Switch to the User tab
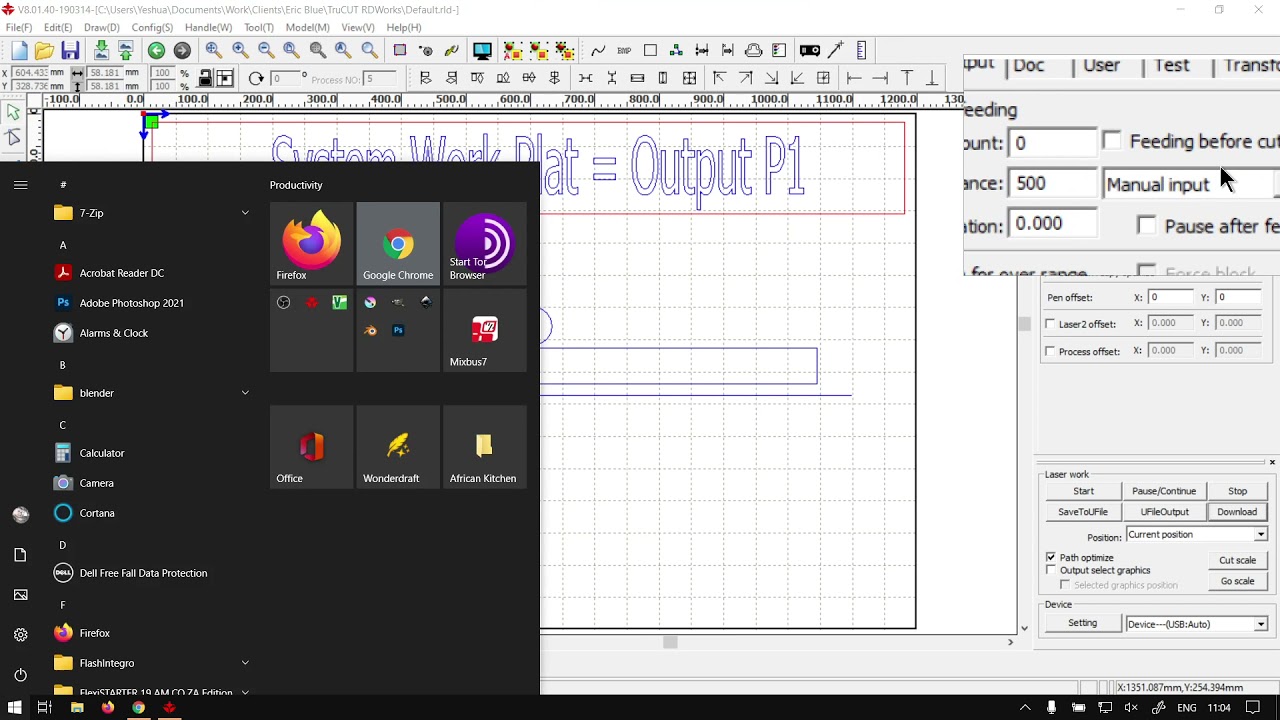 tap(1101, 66)
